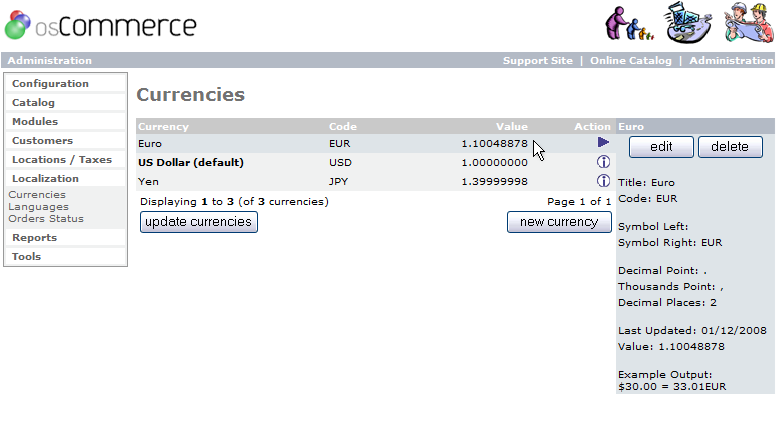Go to Currencies submenu link
Screen dimensions: 776x422
tap(37, 194)
